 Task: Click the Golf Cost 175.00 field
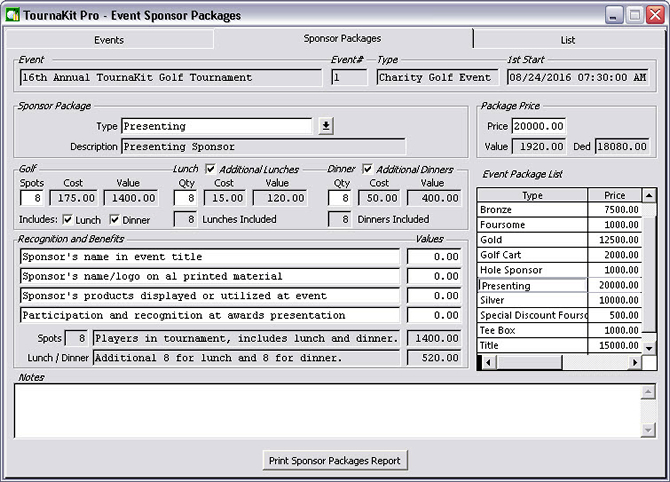coord(73,198)
